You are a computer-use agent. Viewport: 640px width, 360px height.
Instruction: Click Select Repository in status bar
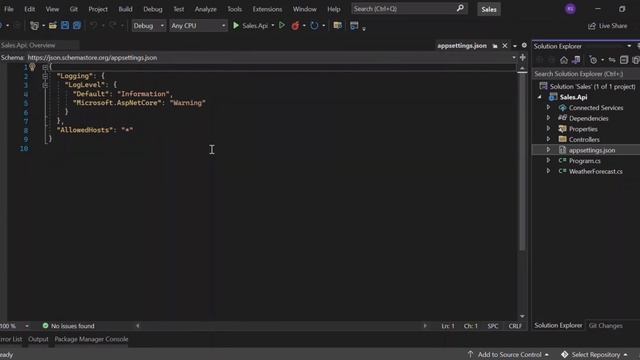coord(594,354)
